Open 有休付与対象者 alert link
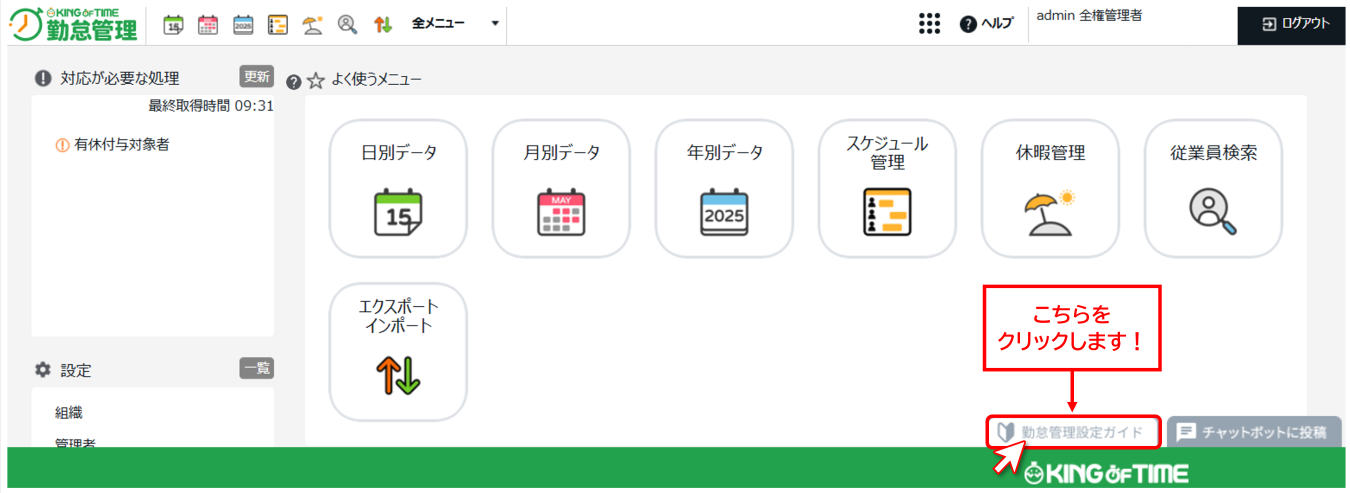This screenshot has width=1350, height=493. (121, 144)
